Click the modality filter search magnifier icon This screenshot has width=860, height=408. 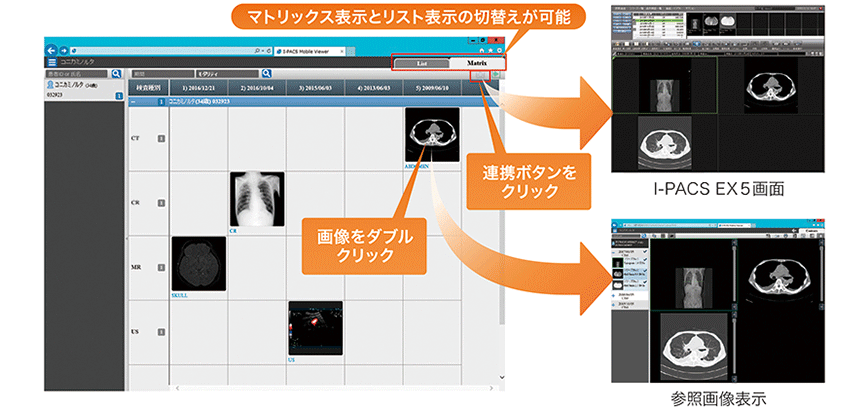coord(267,74)
